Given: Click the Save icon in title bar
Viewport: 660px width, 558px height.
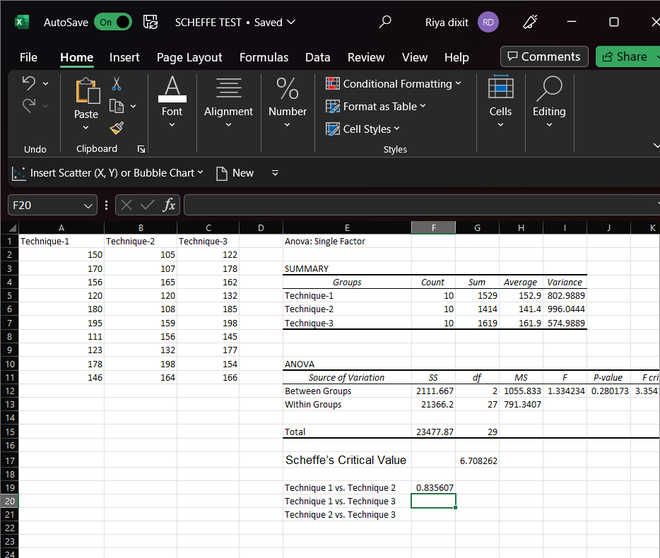Looking at the screenshot, I should tap(150, 22).
